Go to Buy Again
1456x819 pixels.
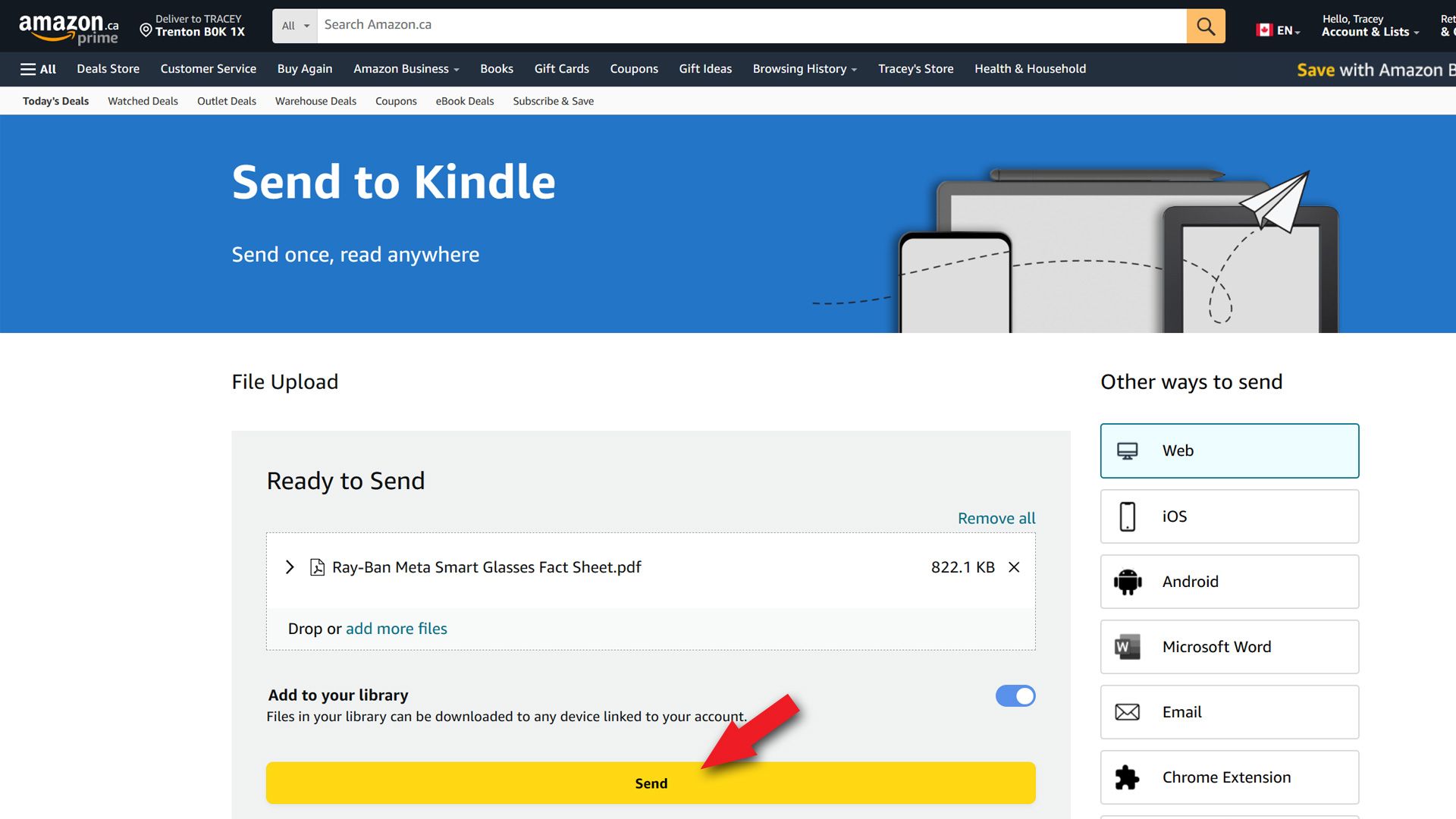[305, 69]
